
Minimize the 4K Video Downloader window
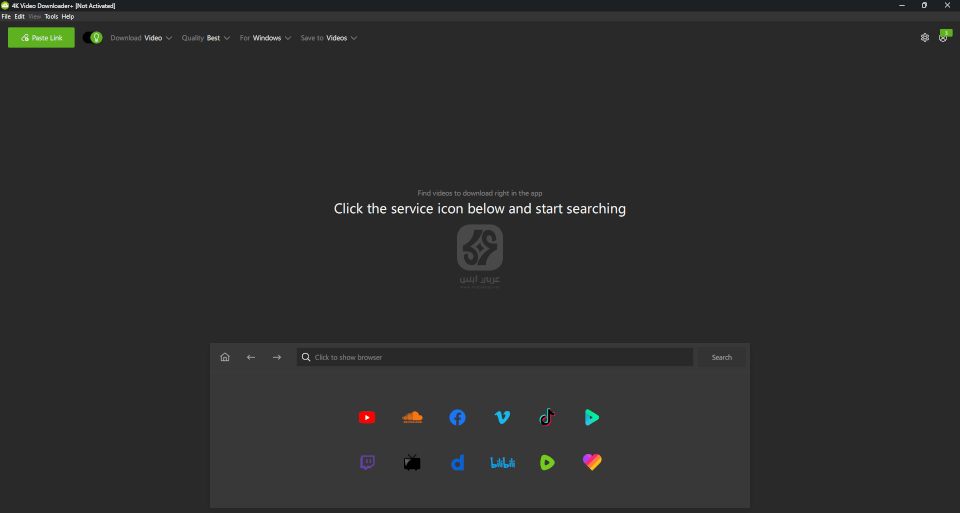pos(902,6)
